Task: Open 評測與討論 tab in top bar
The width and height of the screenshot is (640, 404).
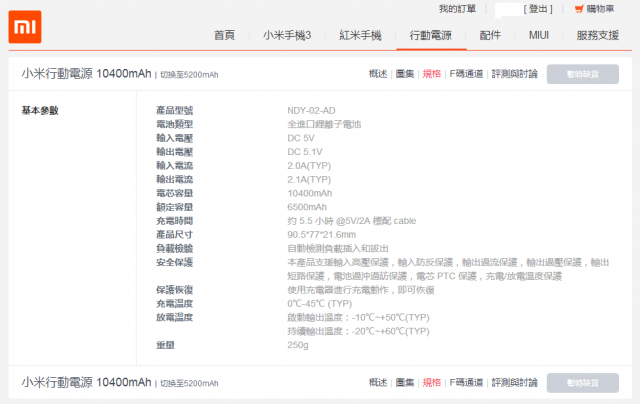Action: [514, 74]
